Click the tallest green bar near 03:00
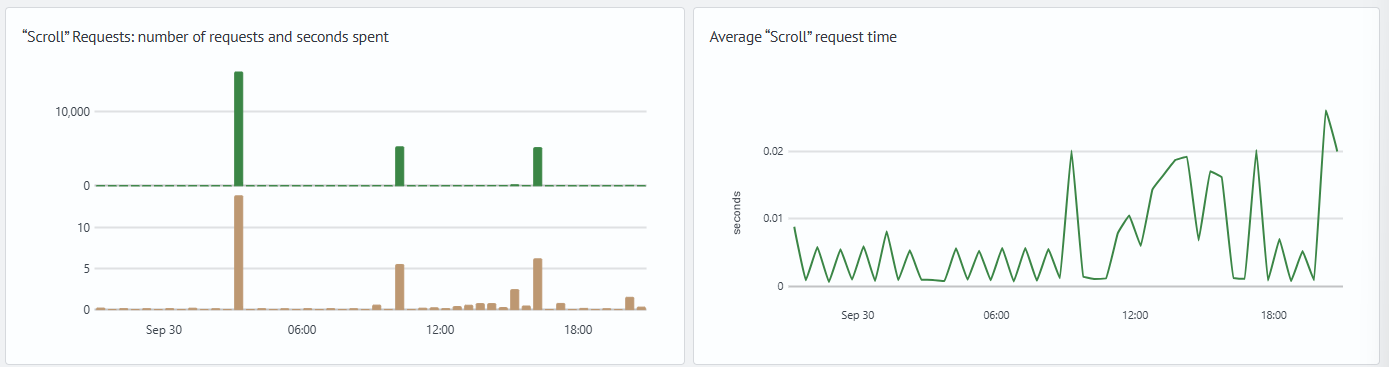The image size is (1389, 367). click(238, 129)
